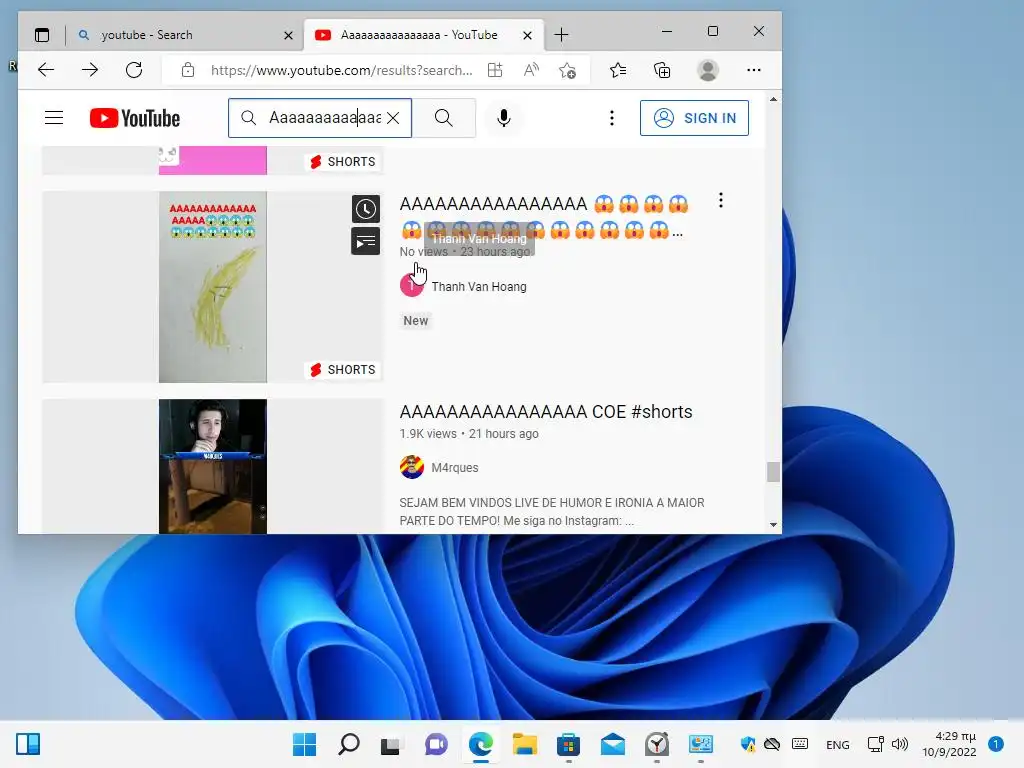
Task: Click the 'SEJAM BEM VINDOS' video description
Action: (552, 511)
